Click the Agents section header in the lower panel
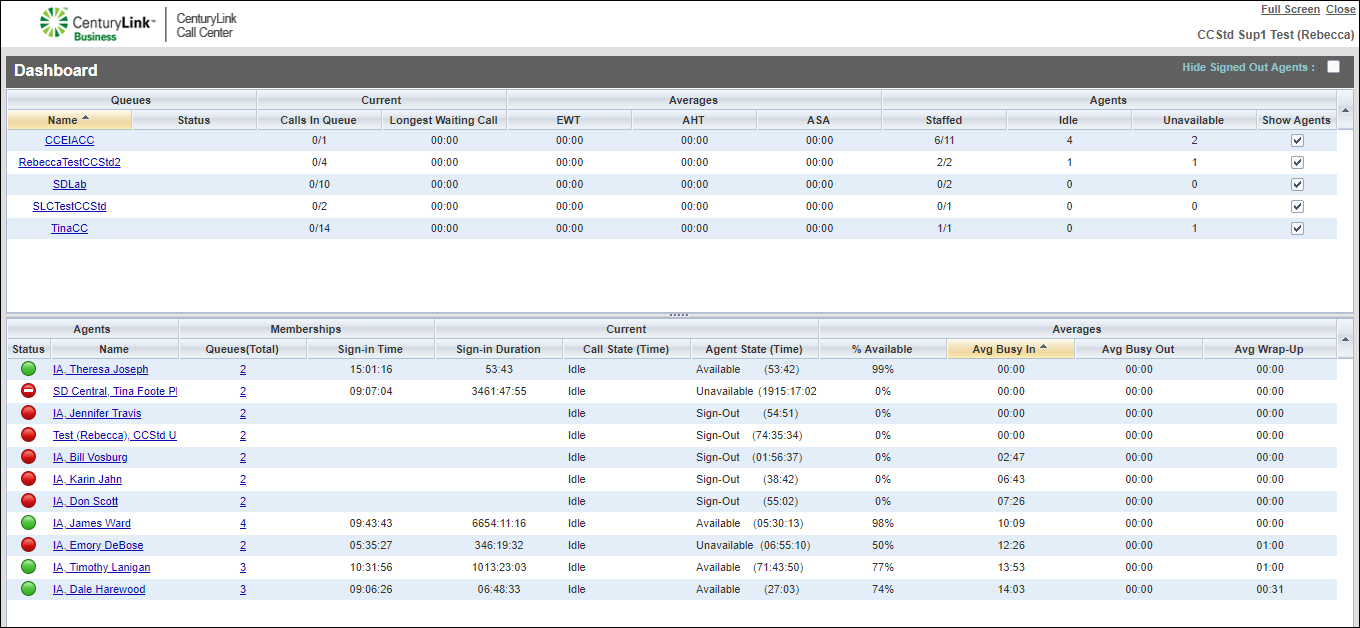This screenshot has height=628, width=1360. coord(91,329)
